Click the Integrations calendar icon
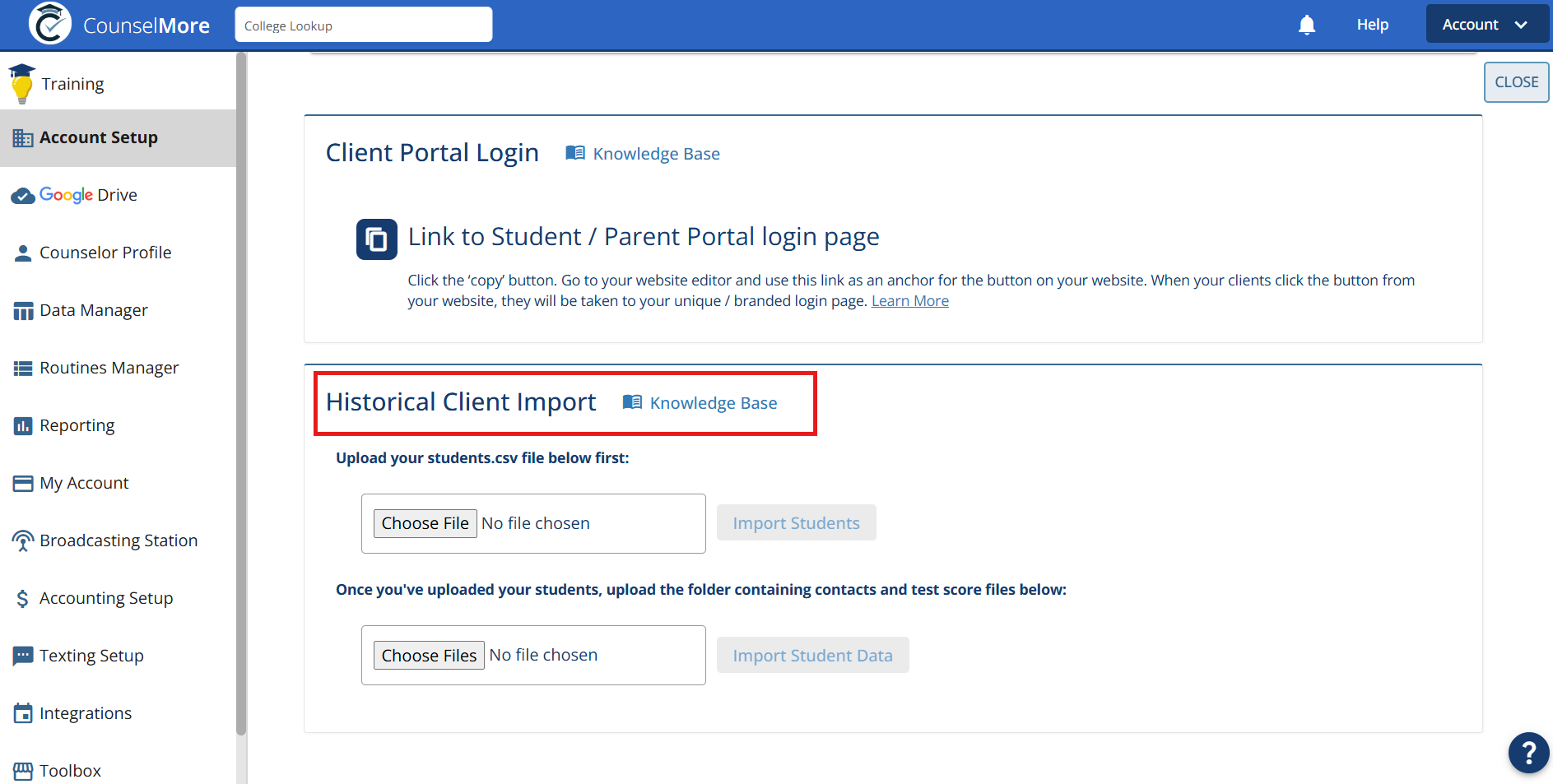The width and height of the screenshot is (1553, 784). coord(23,713)
